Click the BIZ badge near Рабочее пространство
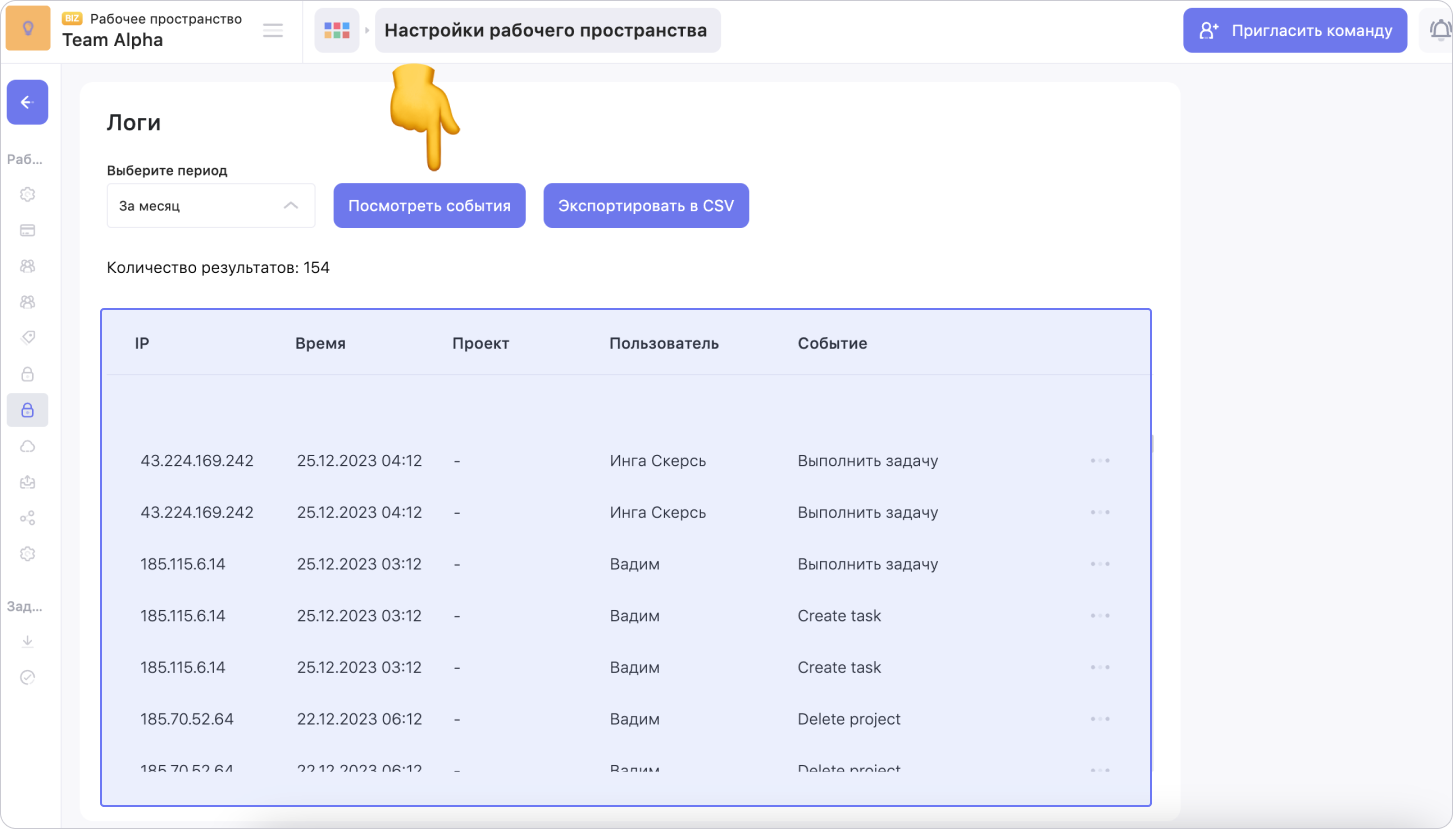 pos(73,18)
